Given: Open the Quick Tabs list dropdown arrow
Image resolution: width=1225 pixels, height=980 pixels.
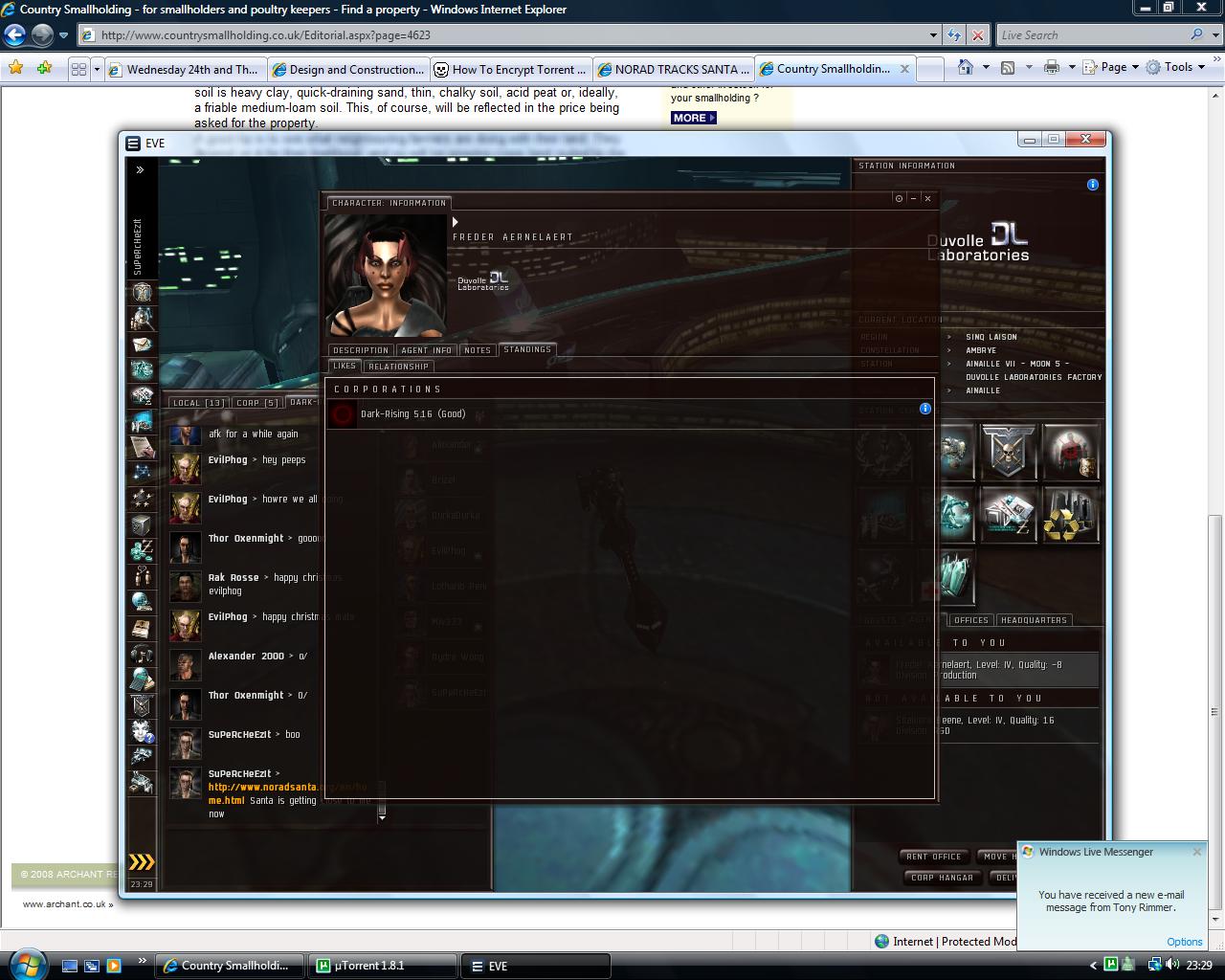Looking at the screenshot, I should (x=97, y=69).
